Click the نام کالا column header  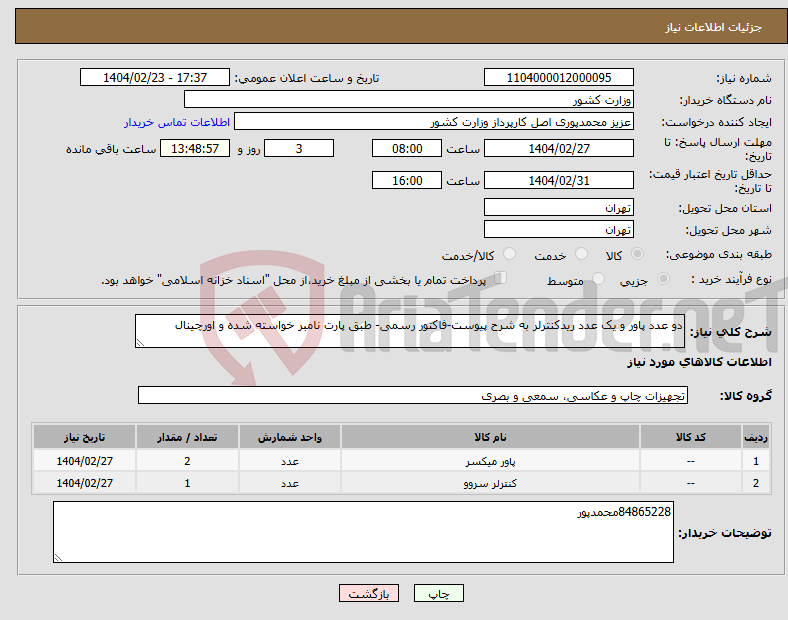(490, 437)
